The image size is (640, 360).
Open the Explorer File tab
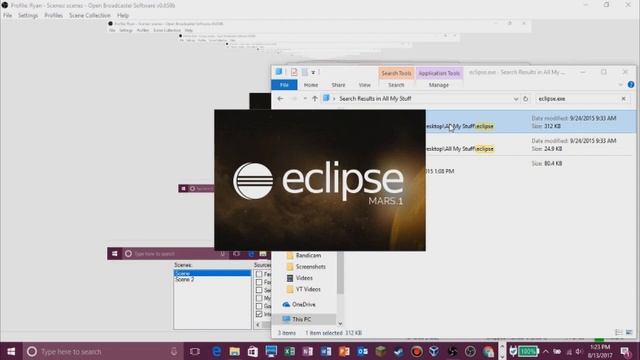[x=284, y=85]
